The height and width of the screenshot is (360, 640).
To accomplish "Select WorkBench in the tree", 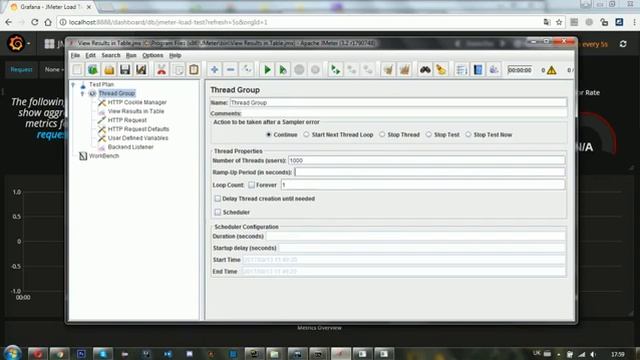I will tap(104, 156).
